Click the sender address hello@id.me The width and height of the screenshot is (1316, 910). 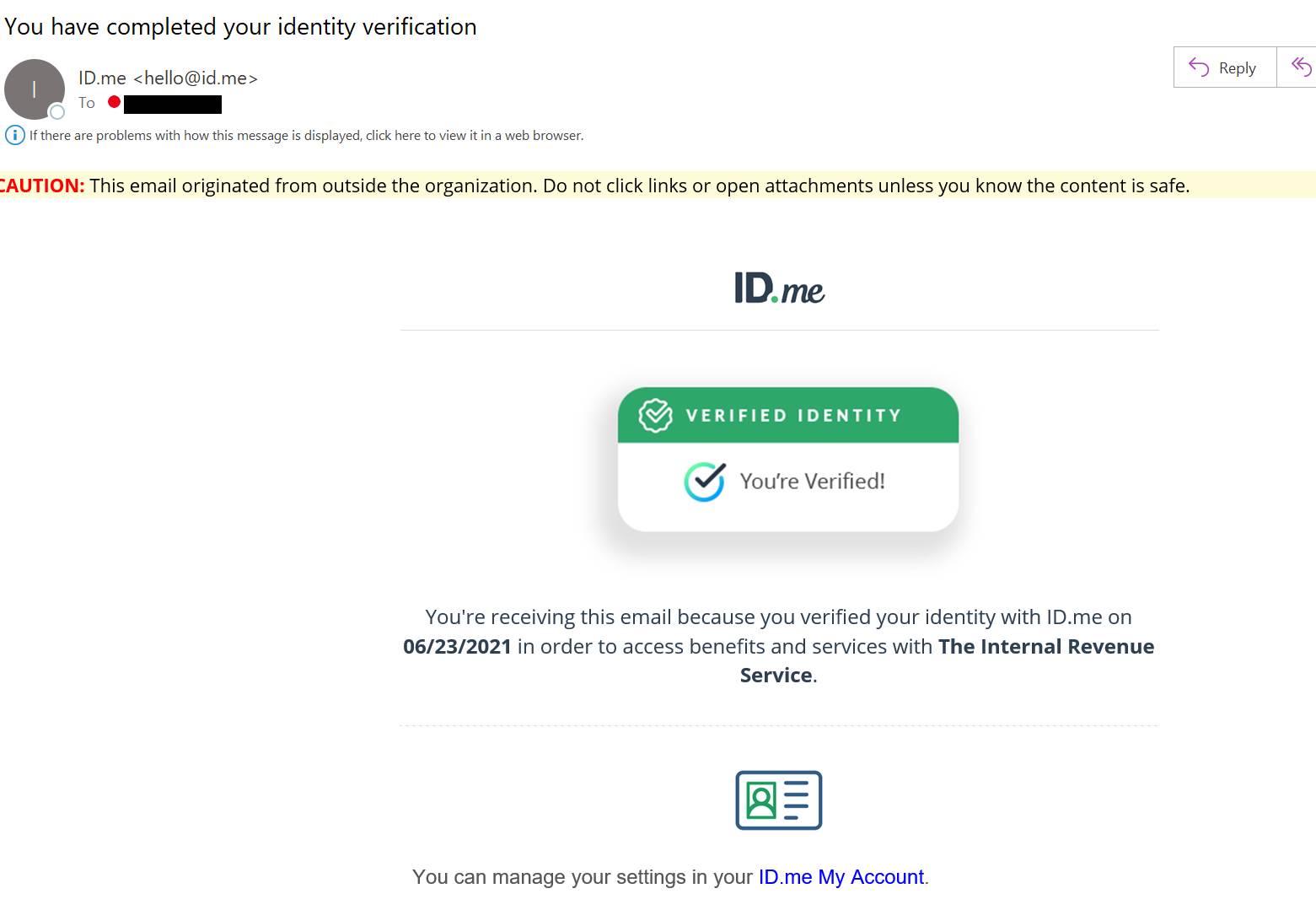[196, 78]
